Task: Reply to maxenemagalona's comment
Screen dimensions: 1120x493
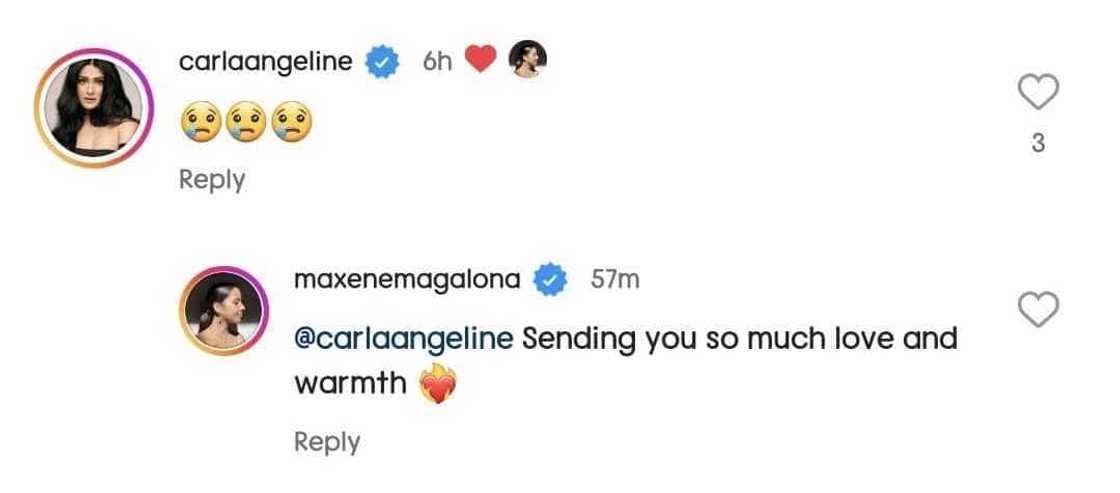Action: (x=327, y=441)
